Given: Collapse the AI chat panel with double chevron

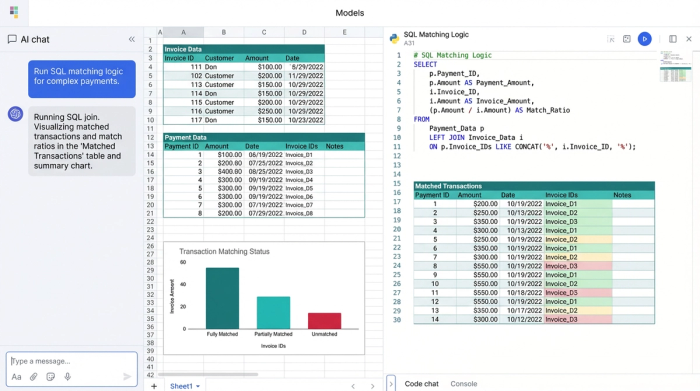Looking at the screenshot, I should [132, 39].
